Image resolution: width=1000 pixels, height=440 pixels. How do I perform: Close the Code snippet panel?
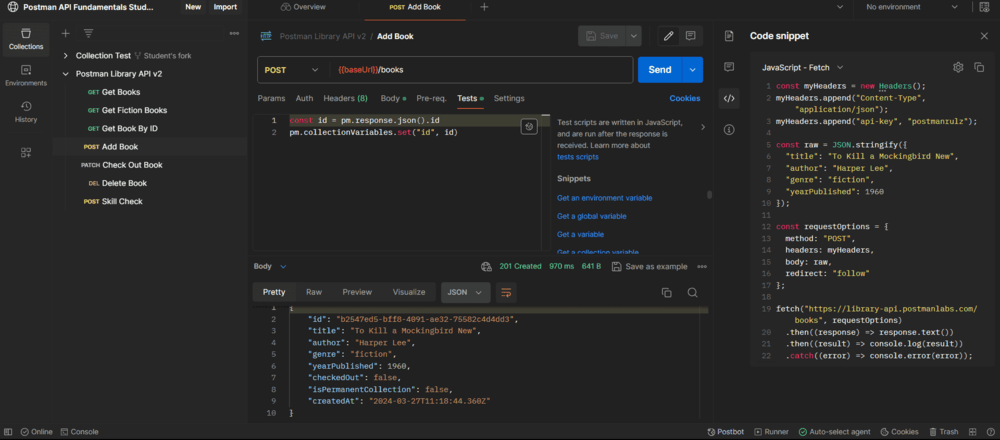pyautogui.click(x=983, y=36)
